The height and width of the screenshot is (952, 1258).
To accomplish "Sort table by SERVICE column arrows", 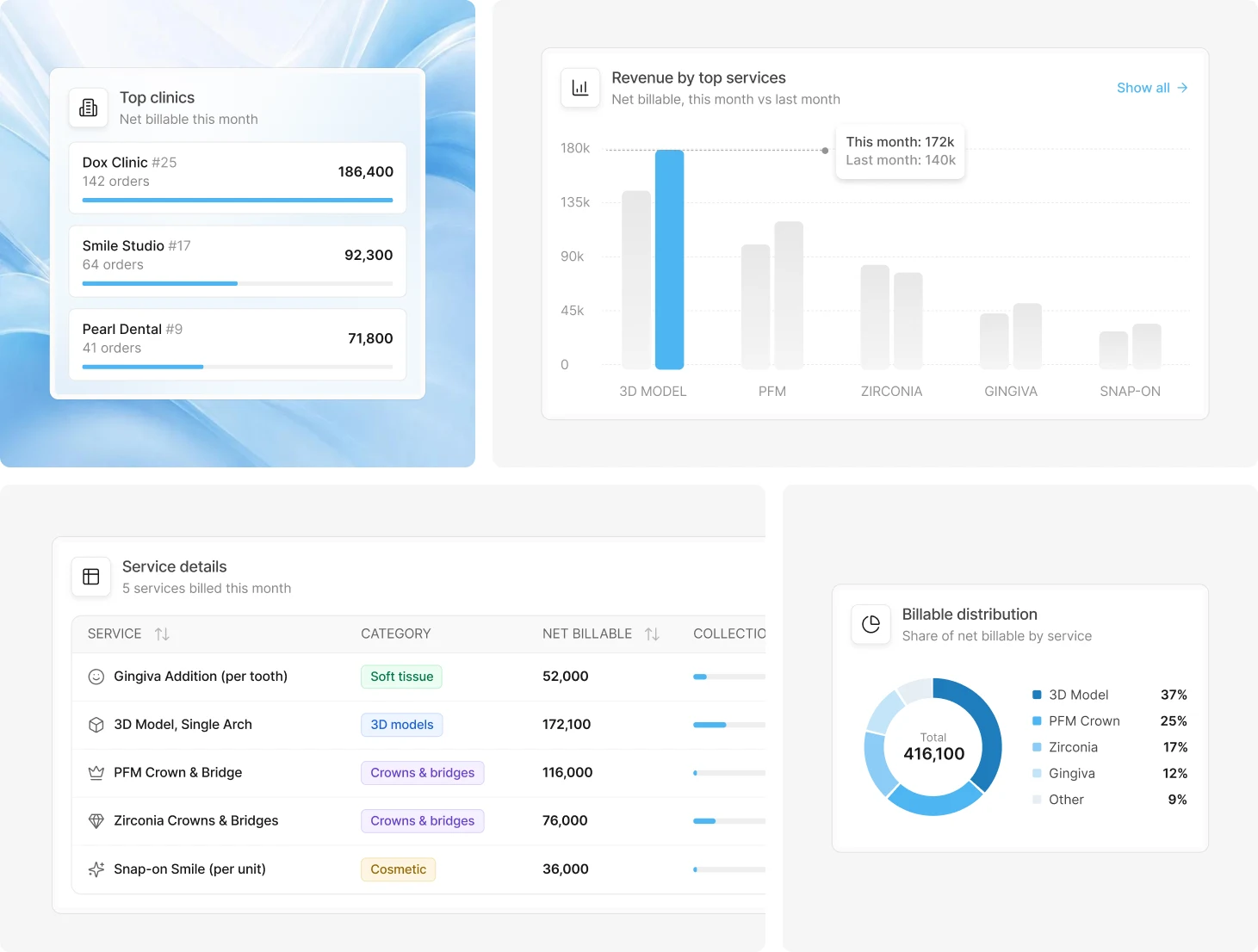I will pos(162,634).
